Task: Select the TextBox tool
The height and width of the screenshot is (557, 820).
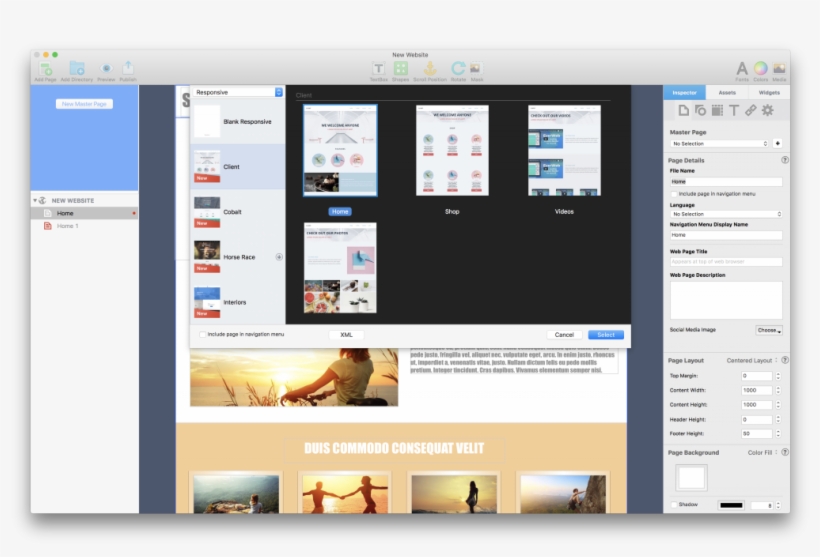Action: tap(379, 69)
